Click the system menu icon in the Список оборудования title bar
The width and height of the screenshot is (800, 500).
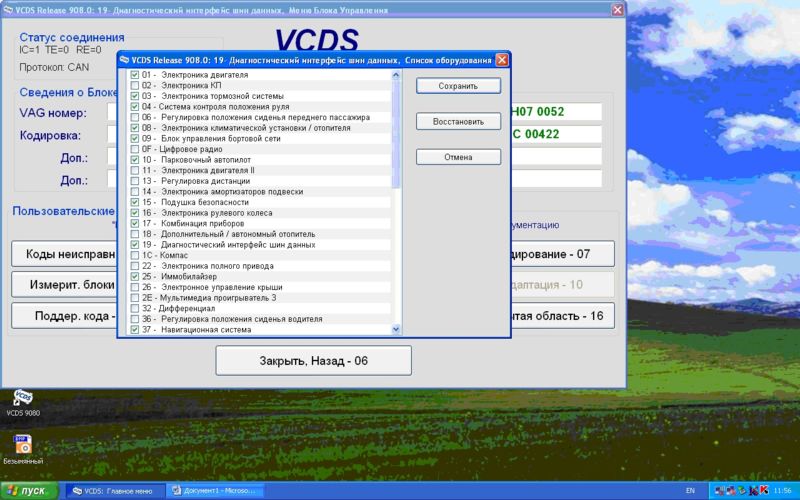point(124,60)
